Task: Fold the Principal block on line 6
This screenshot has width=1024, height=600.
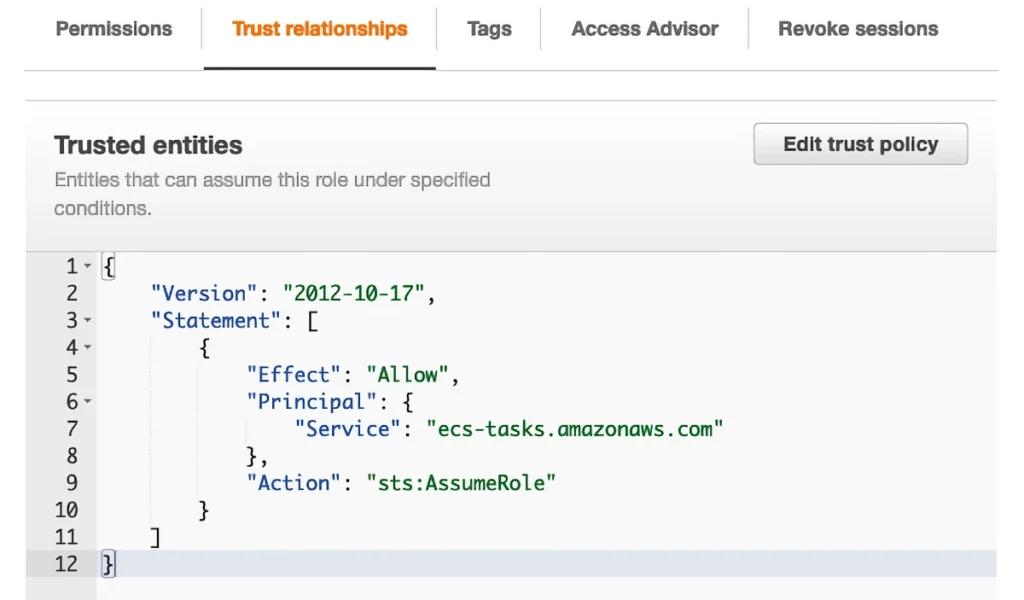Action: click(x=88, y=402)
